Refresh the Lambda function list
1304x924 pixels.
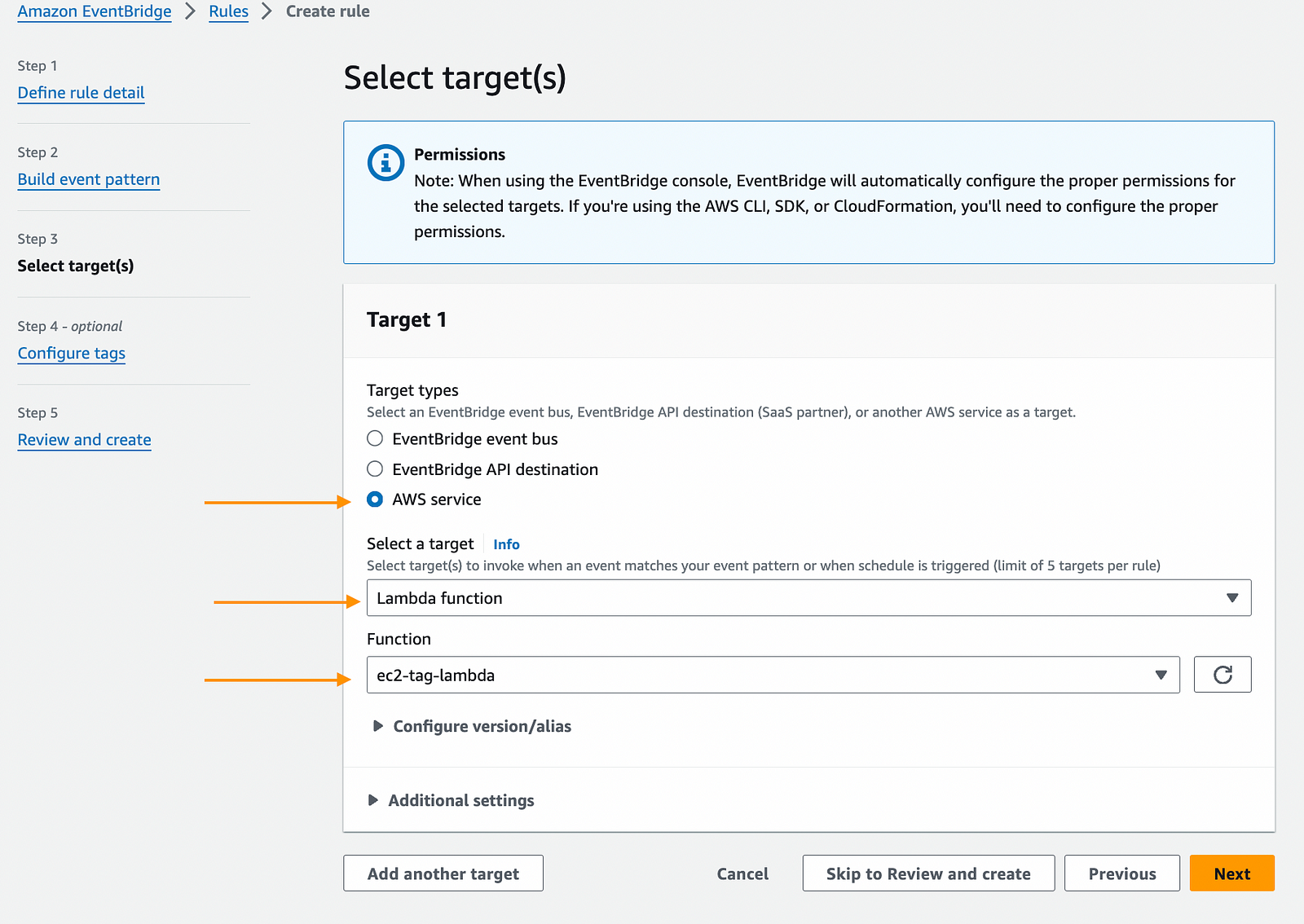[x=1222, y=675]
